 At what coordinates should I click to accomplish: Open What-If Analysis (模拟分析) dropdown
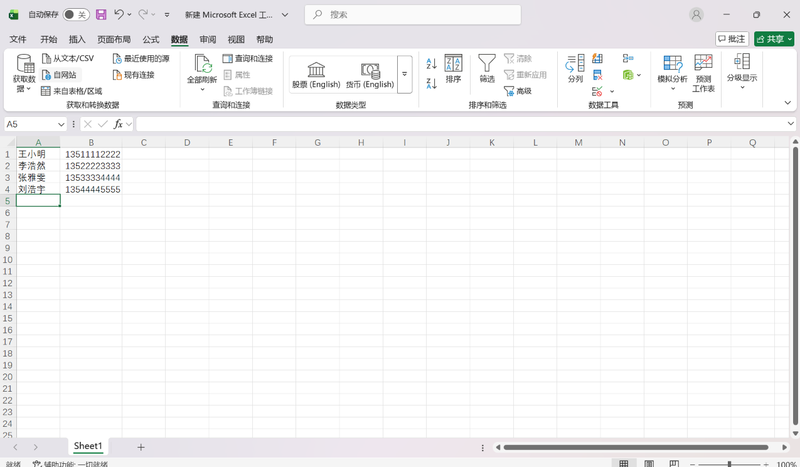tap(672, 72)
